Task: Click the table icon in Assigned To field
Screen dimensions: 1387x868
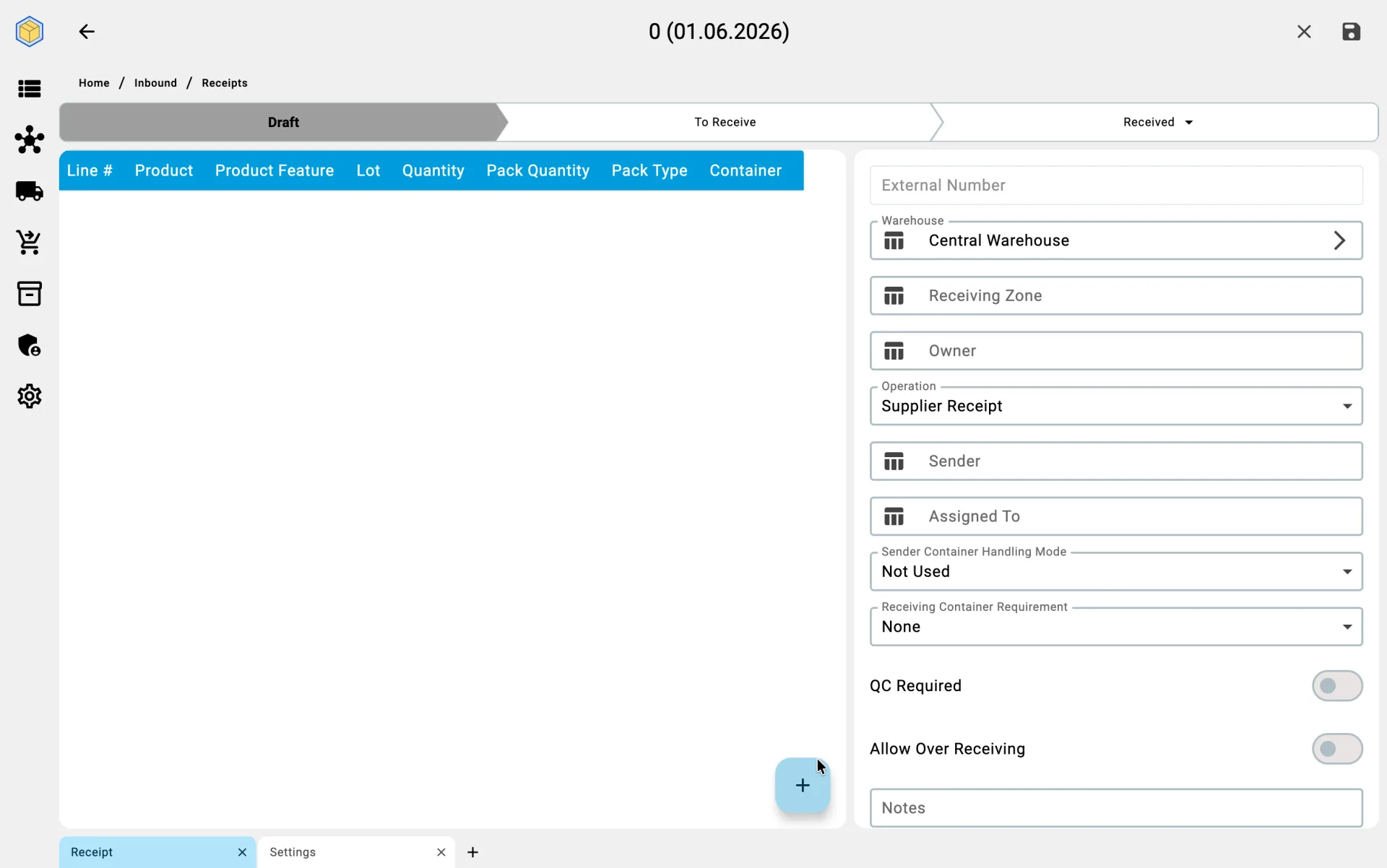Action: coord(894,516)
